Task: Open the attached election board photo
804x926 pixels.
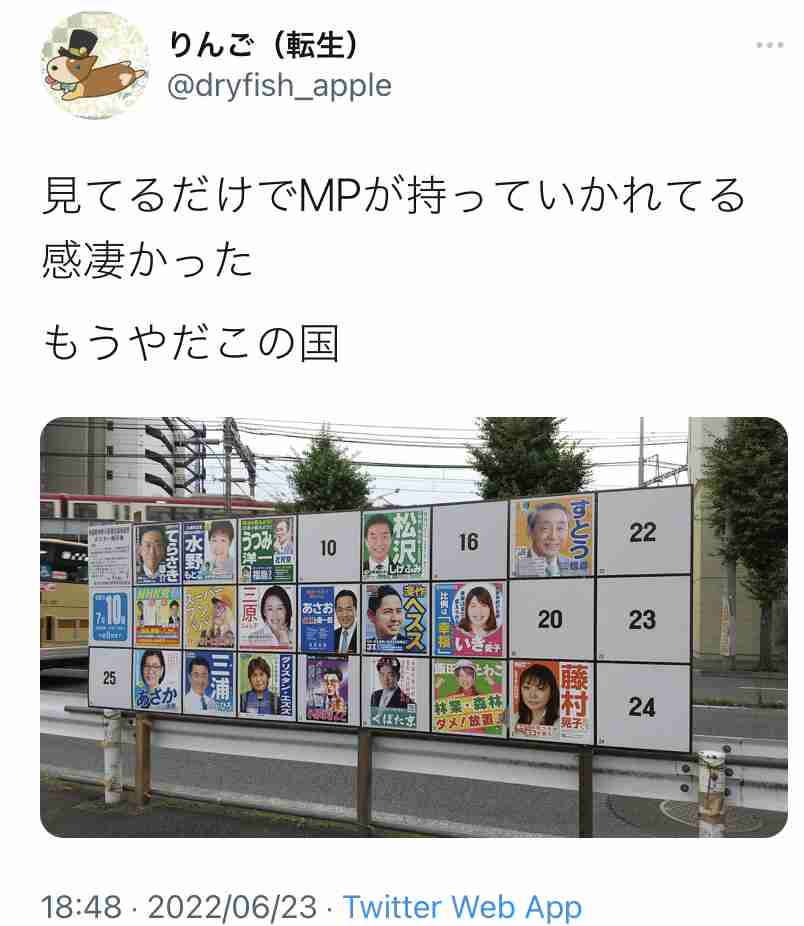Action: tap(414, 627)
